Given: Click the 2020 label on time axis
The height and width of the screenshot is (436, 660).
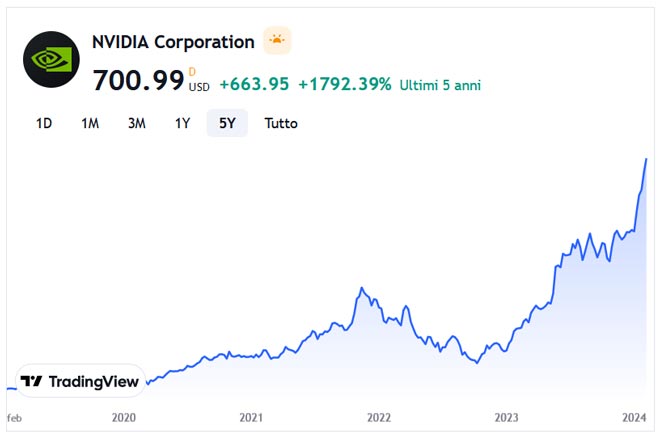Looking at the screenshot, I should (124, 417).
